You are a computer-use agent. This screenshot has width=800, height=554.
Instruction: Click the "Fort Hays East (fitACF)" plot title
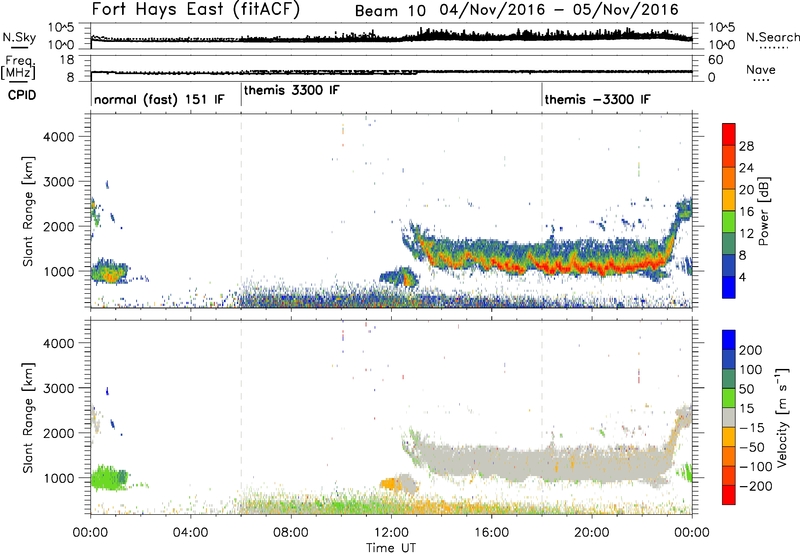[x=196, y=9]
